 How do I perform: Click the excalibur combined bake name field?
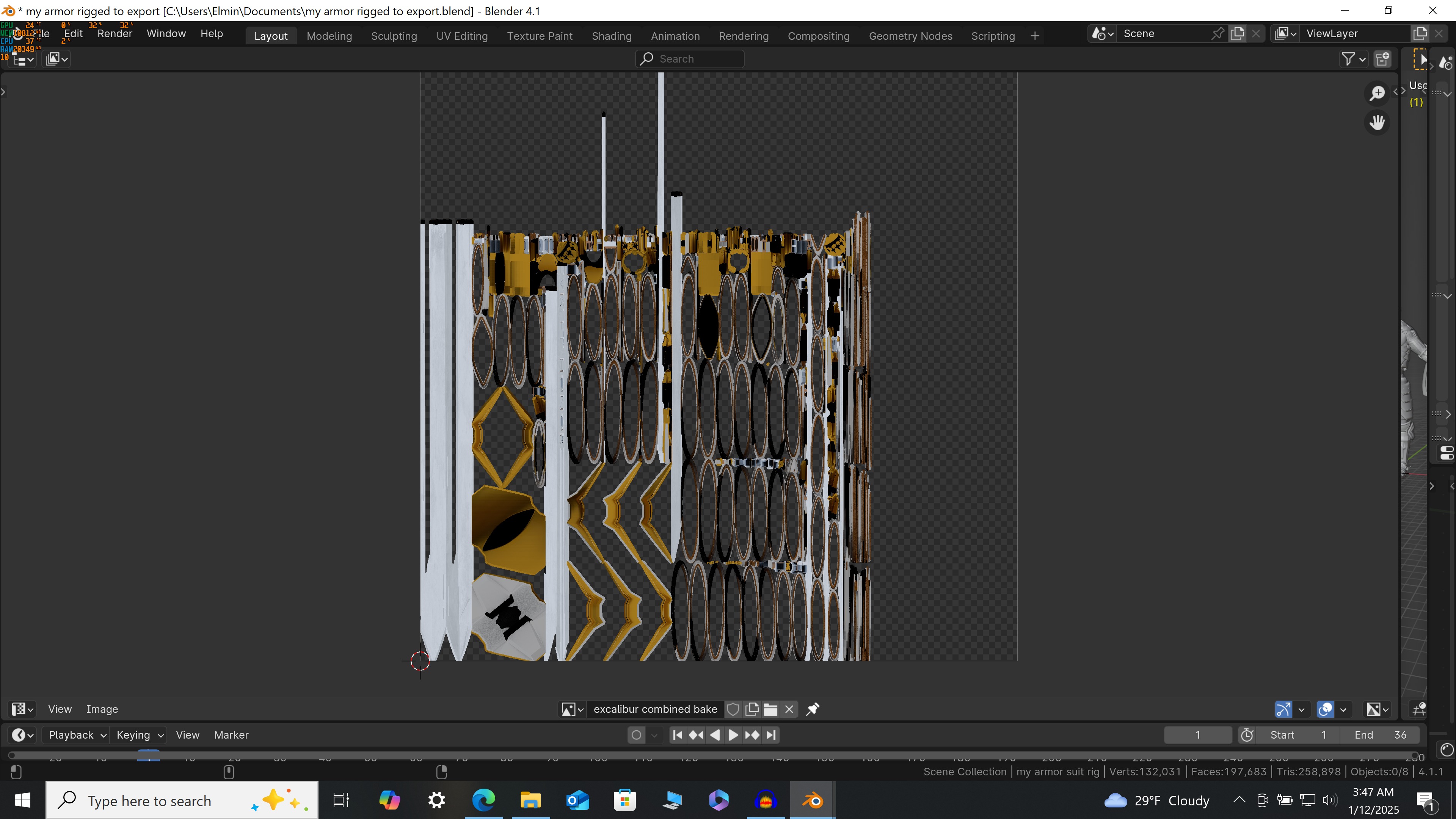[654, 709]
